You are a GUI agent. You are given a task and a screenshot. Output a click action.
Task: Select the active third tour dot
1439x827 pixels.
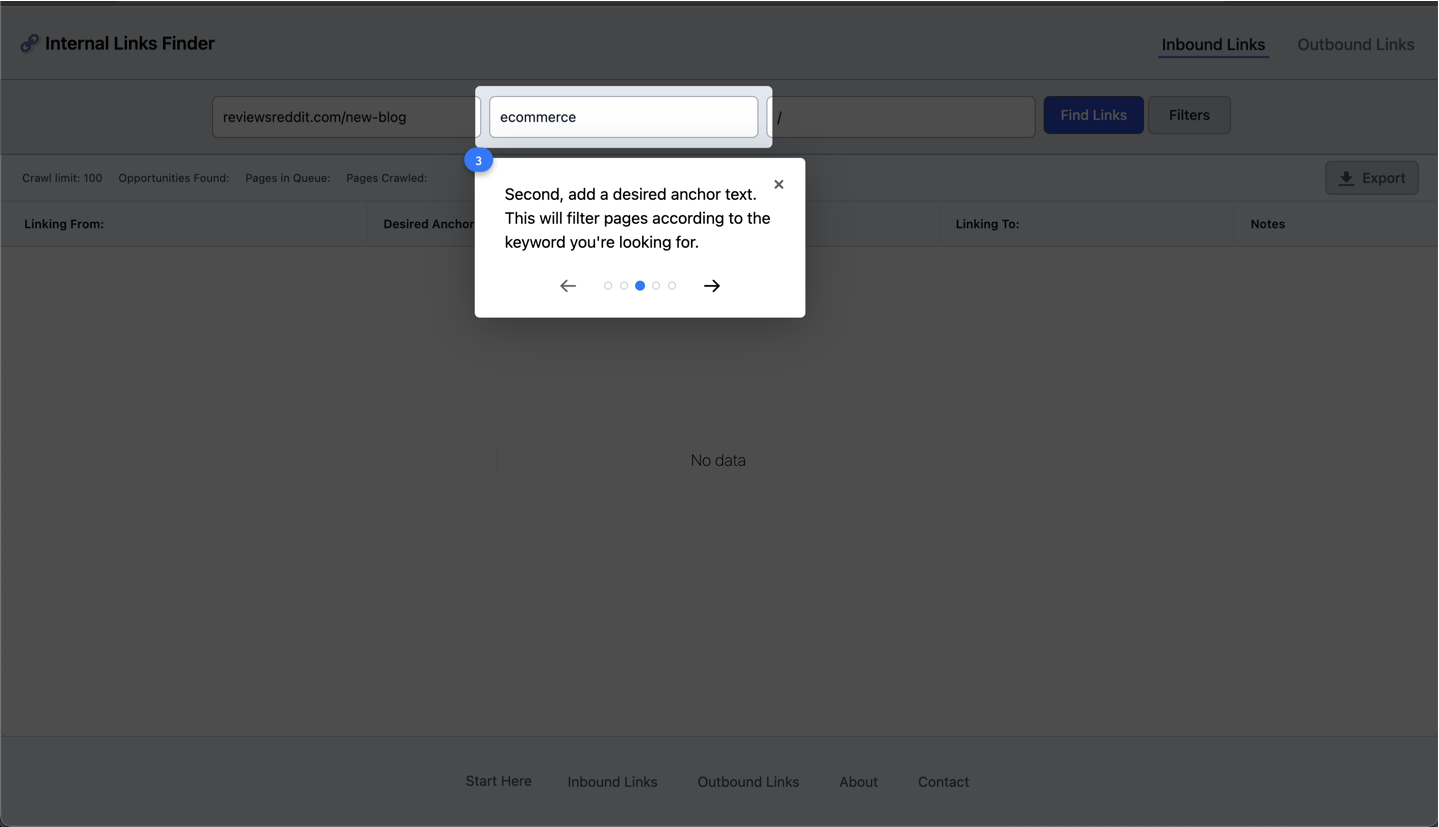[640, 286]
